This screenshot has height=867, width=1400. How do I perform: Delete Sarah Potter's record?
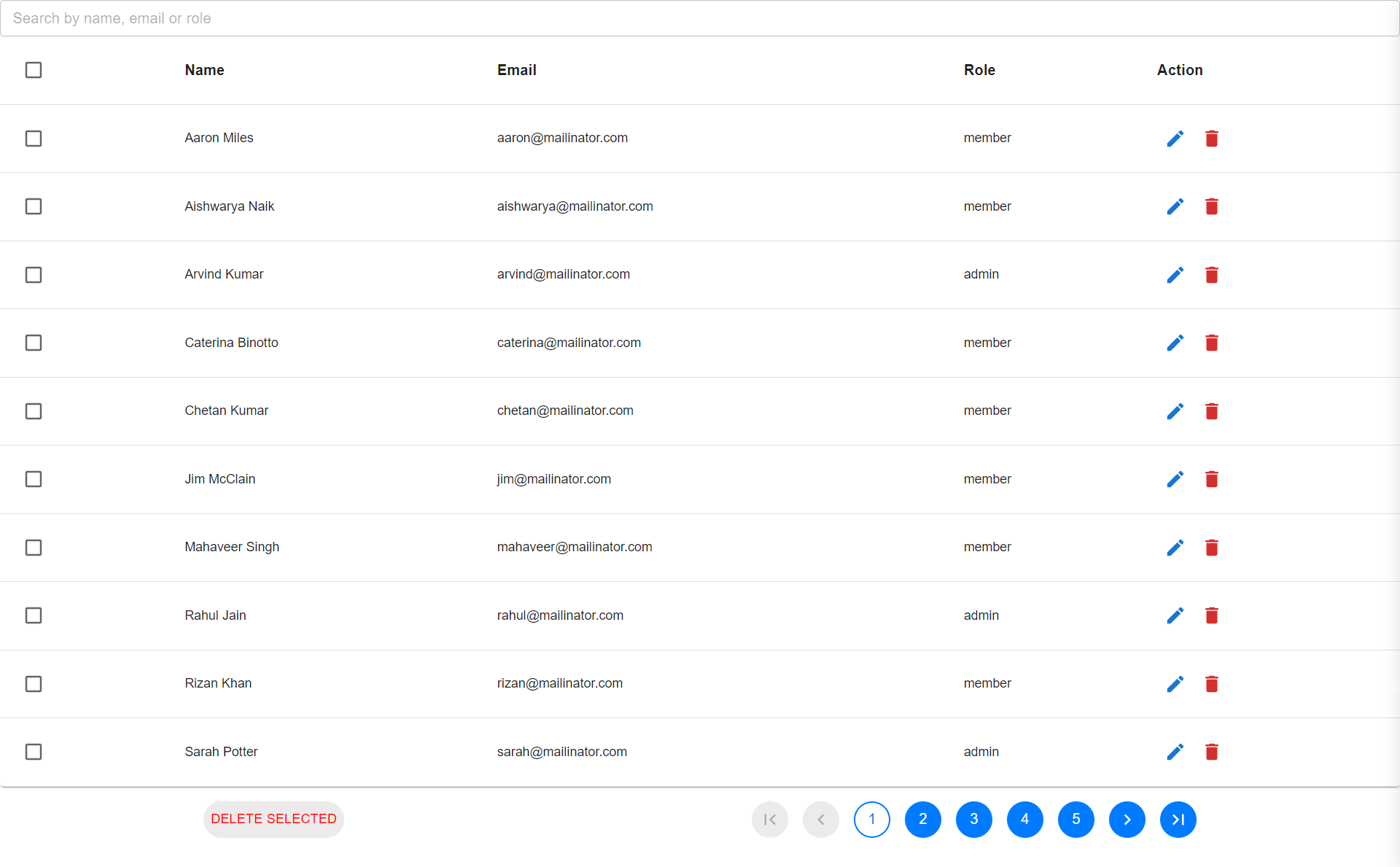point(1211,752)
